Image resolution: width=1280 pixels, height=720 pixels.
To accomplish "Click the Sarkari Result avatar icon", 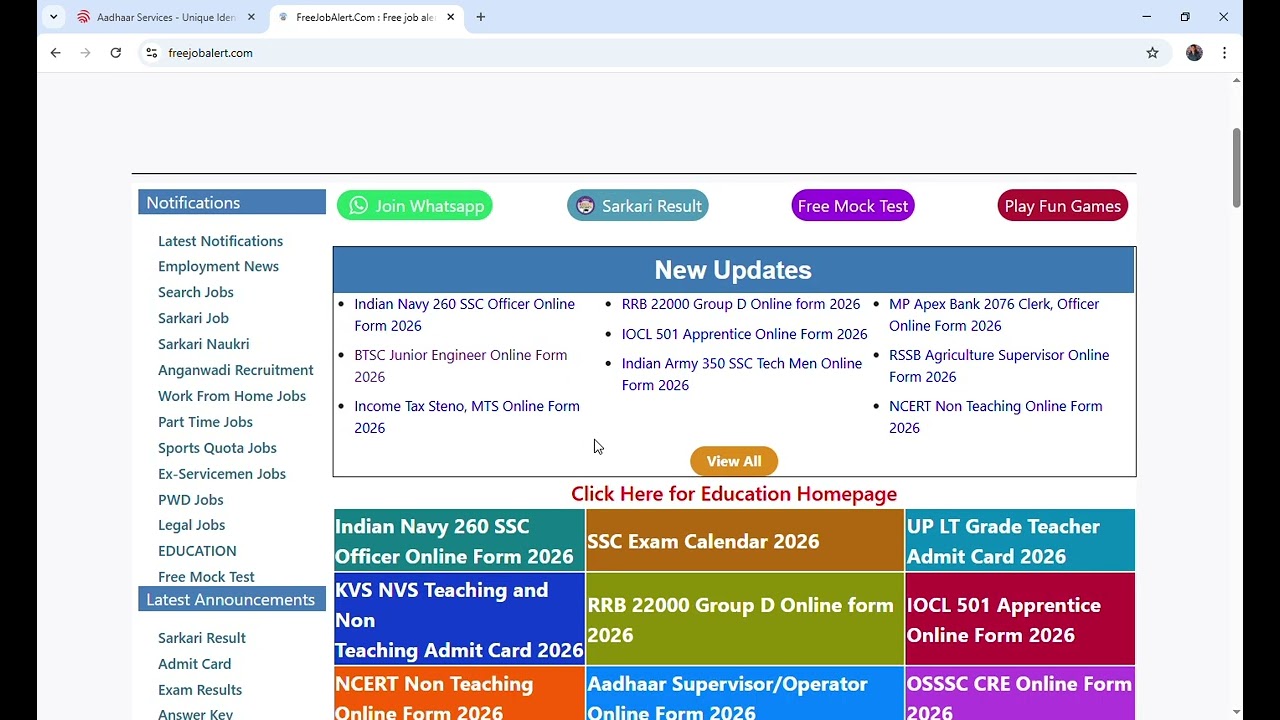I will [585, 206].
